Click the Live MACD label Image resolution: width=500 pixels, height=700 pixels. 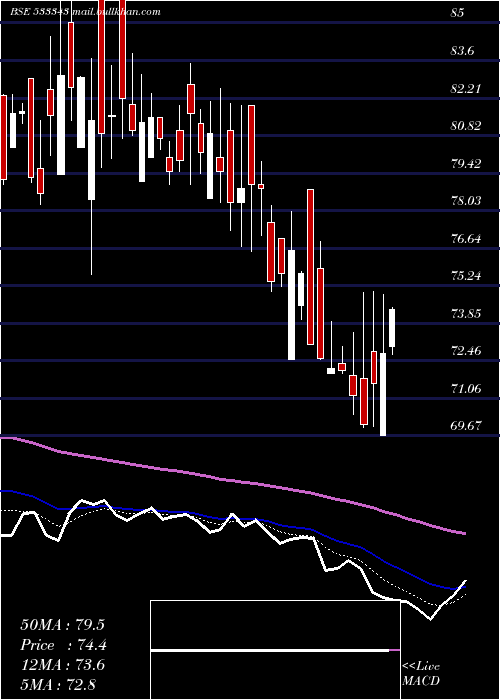421,673
